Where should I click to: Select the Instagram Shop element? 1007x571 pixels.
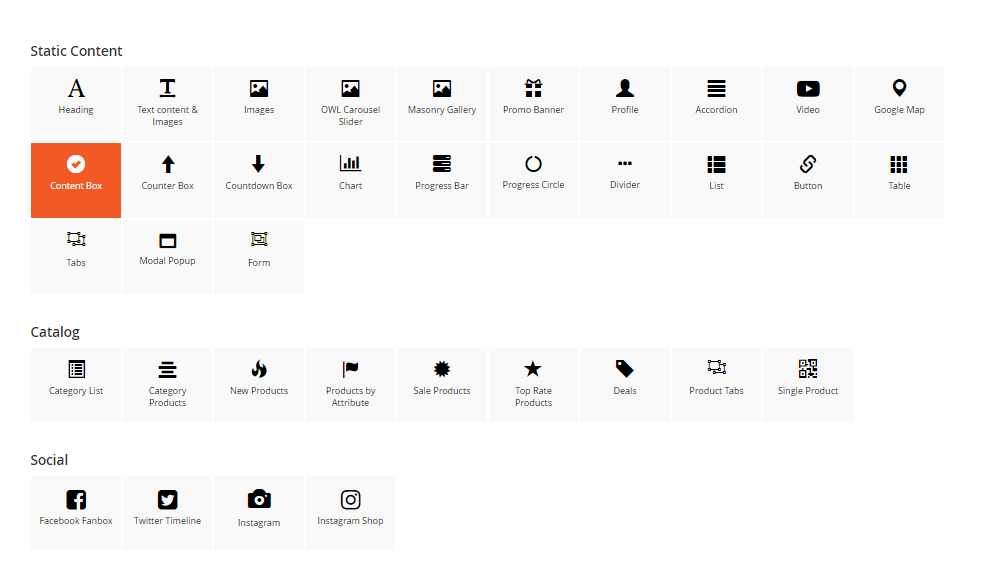[350, 512]
